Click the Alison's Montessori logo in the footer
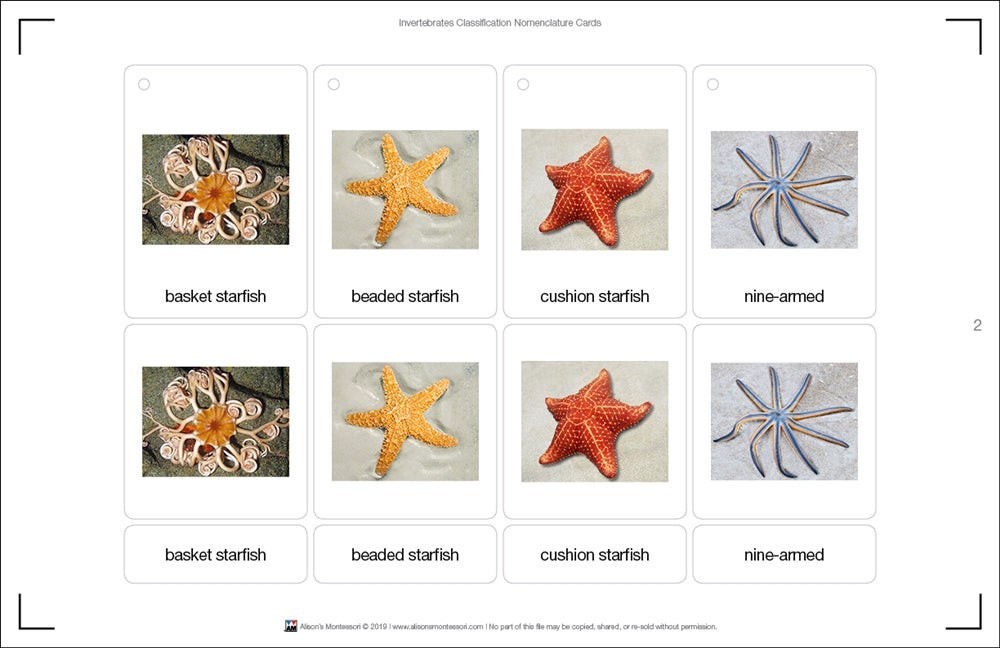Image resolution: width=1000 pixels, height=648 pixels. [x=291, y=626]
